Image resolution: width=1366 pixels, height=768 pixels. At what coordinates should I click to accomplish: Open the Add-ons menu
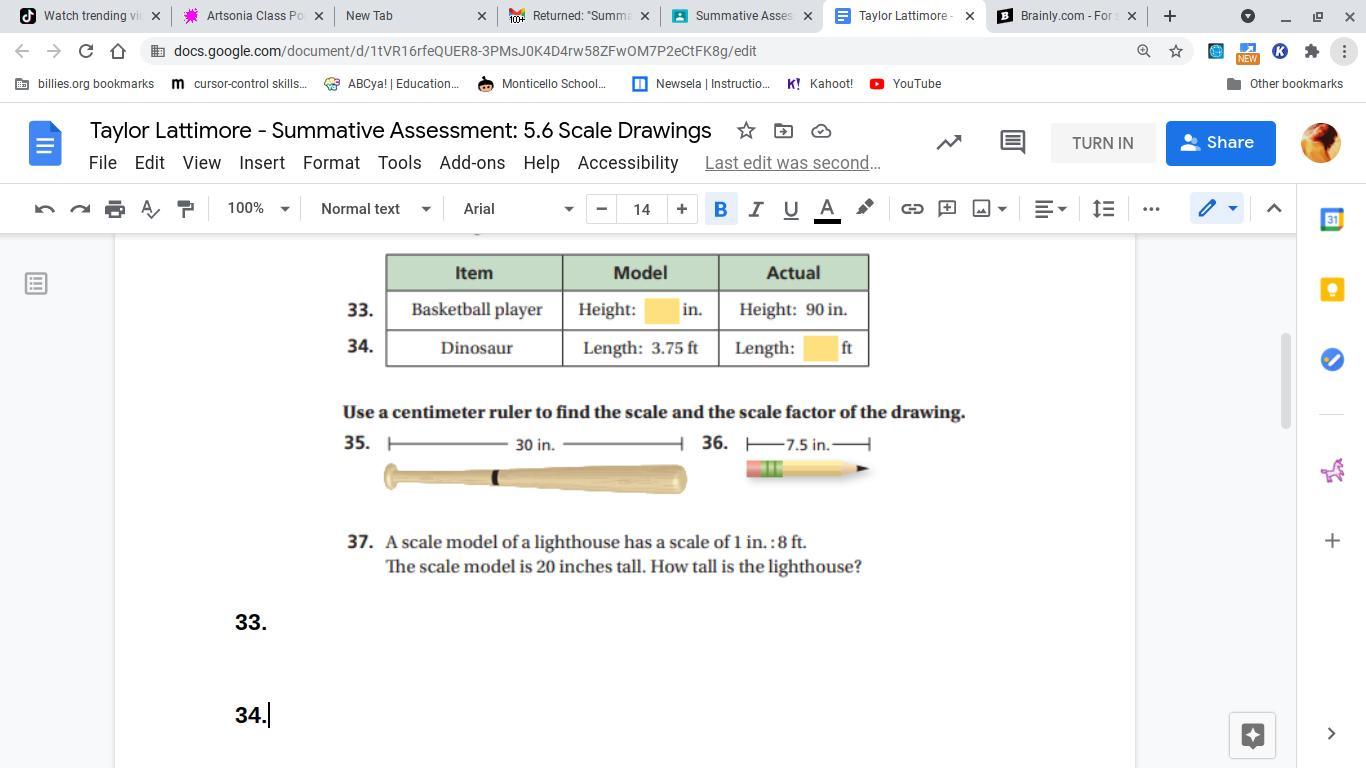472,163
